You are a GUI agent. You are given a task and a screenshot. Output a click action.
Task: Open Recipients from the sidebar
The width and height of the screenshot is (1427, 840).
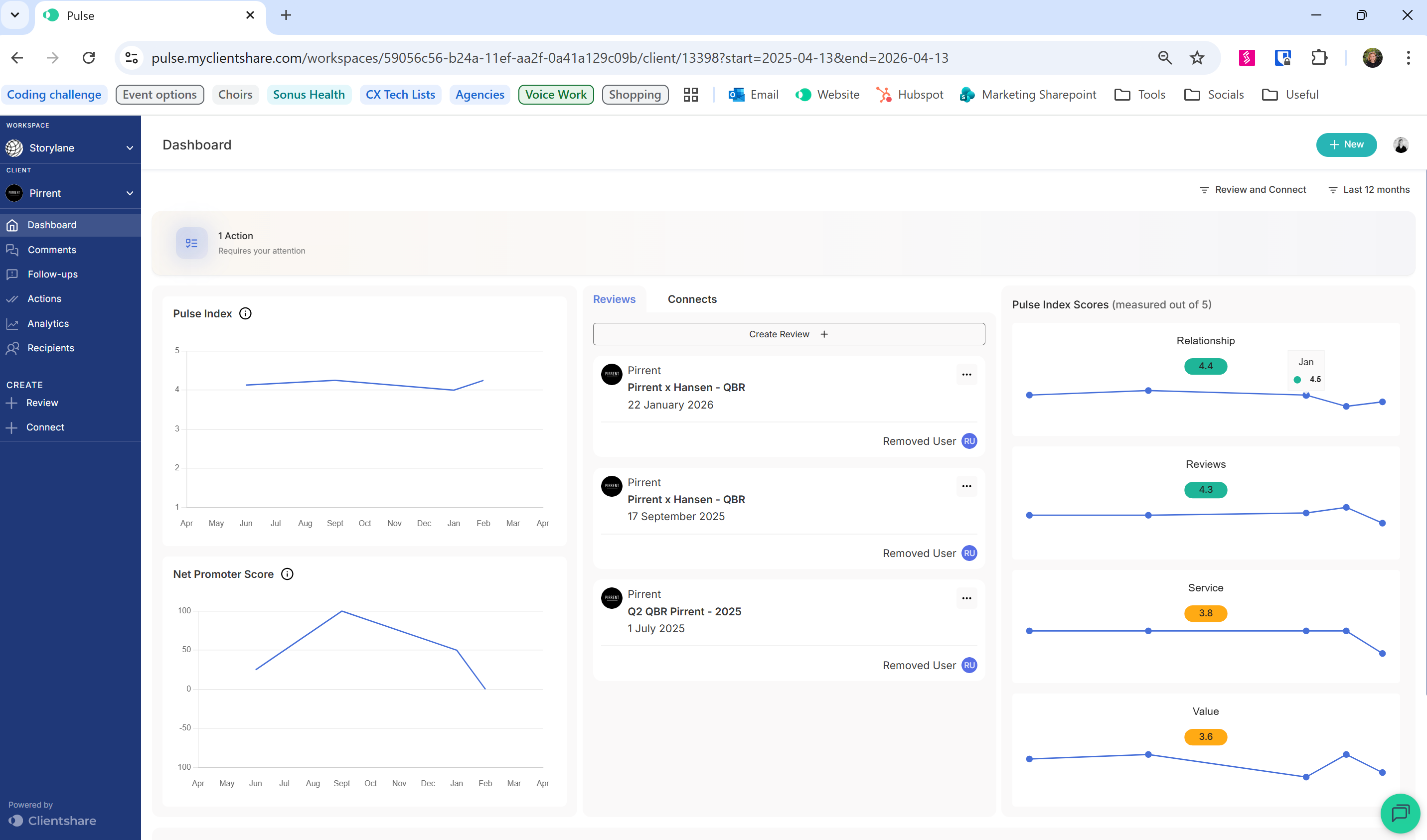click(x=50, y=348)
